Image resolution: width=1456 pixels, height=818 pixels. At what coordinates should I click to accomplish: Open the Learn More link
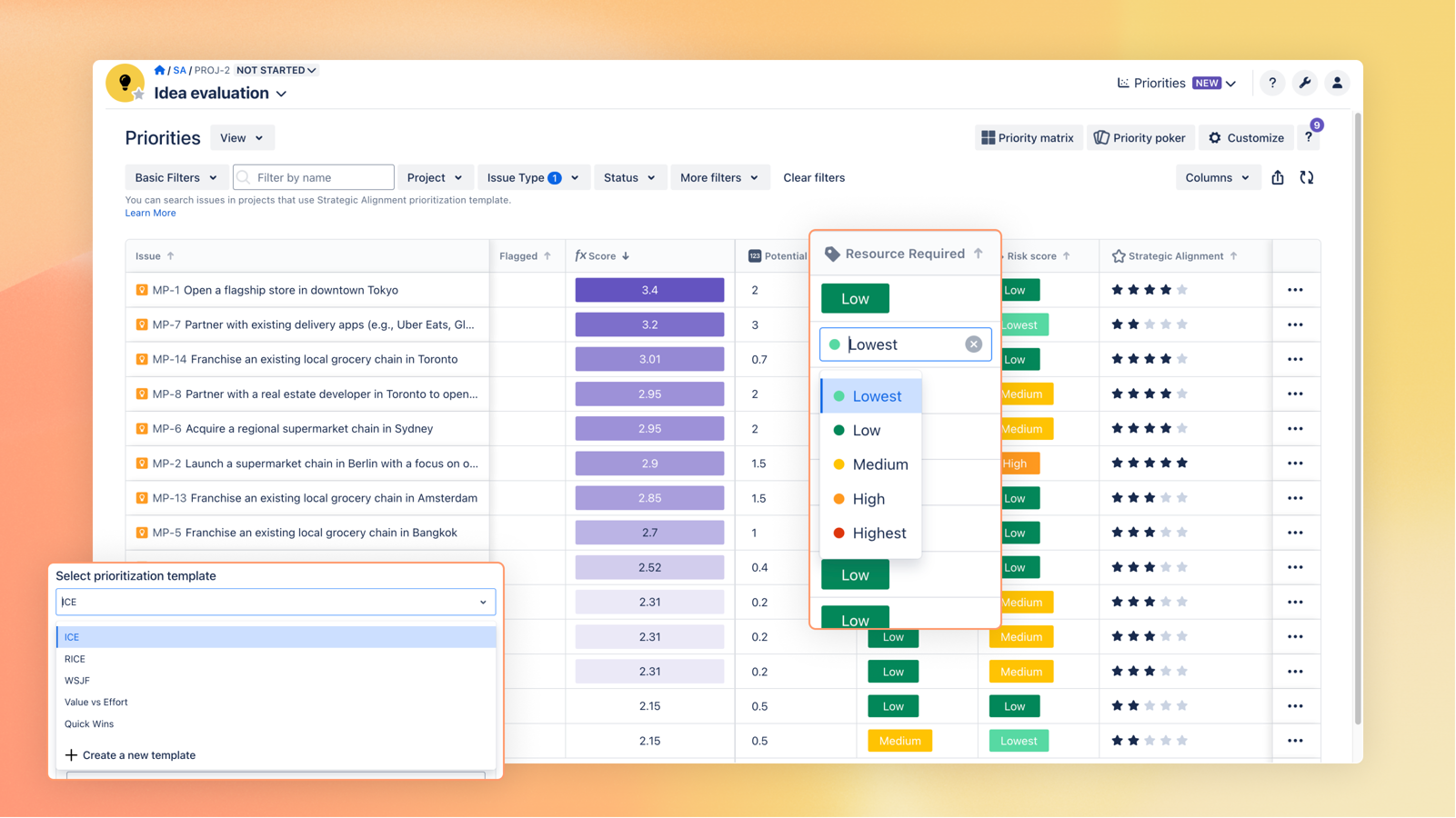coord(150,213)
